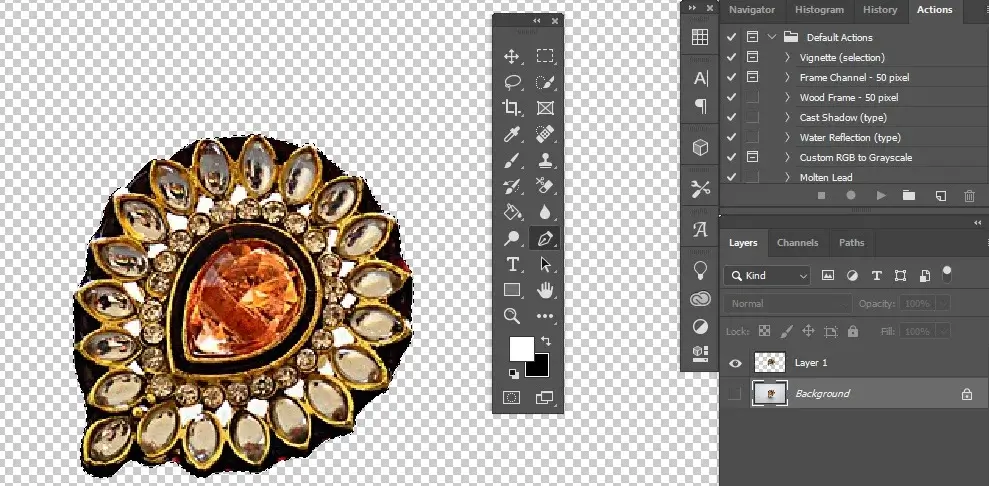Screen dimensions: 989x486
Task: Open the Learn panel lightbulb icon
Action: coord(700,270)
